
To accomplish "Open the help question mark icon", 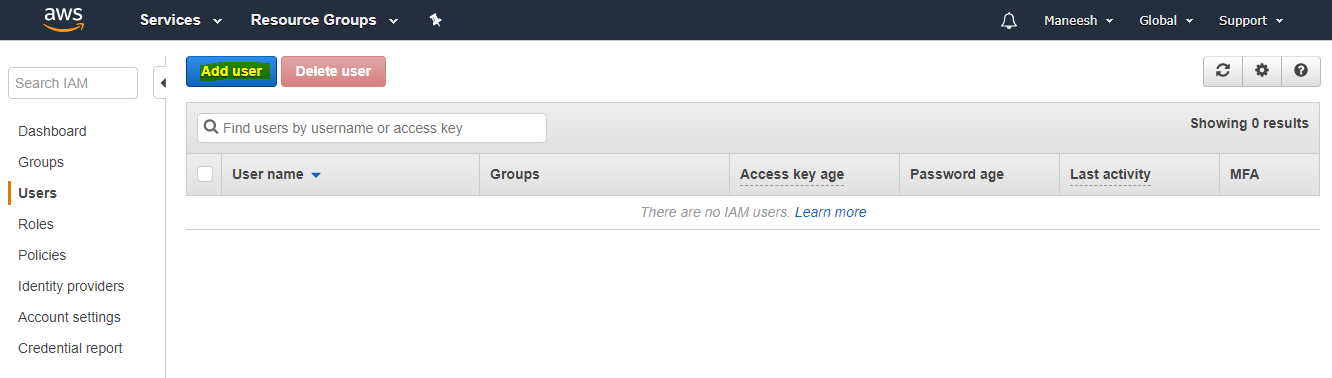I will 1301,71.
